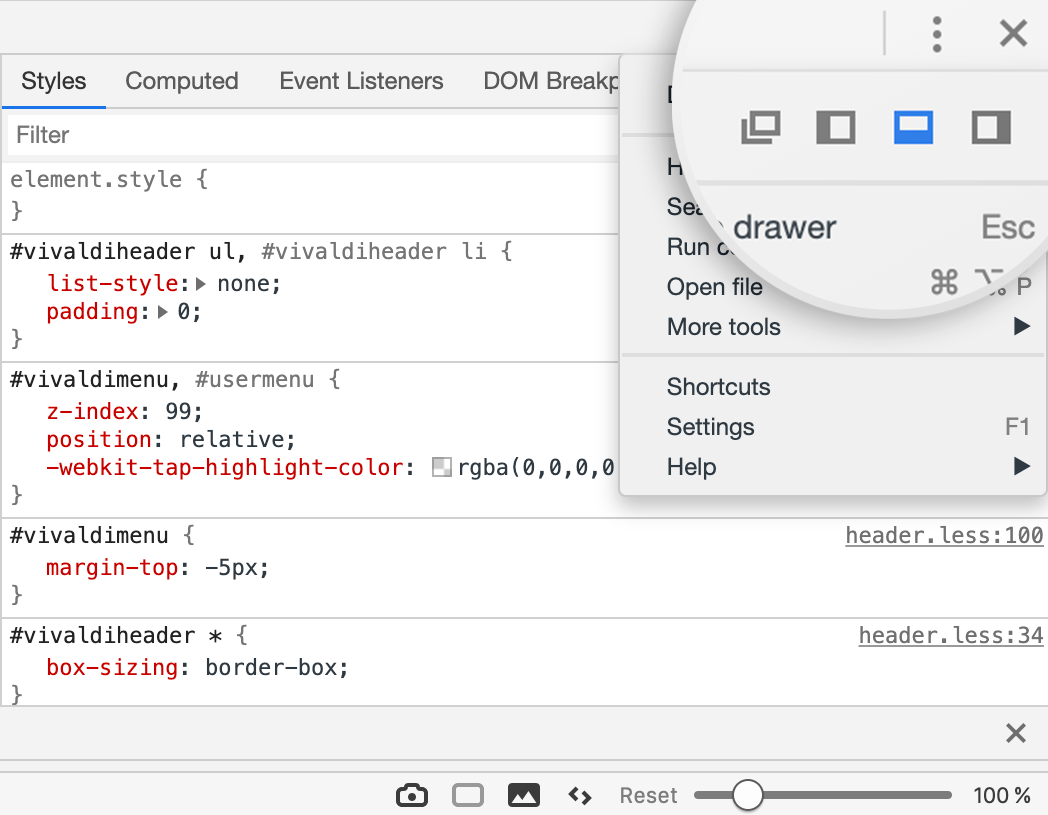
Task: Open the DevTools three-dot menu
Action: pos(937,34)
